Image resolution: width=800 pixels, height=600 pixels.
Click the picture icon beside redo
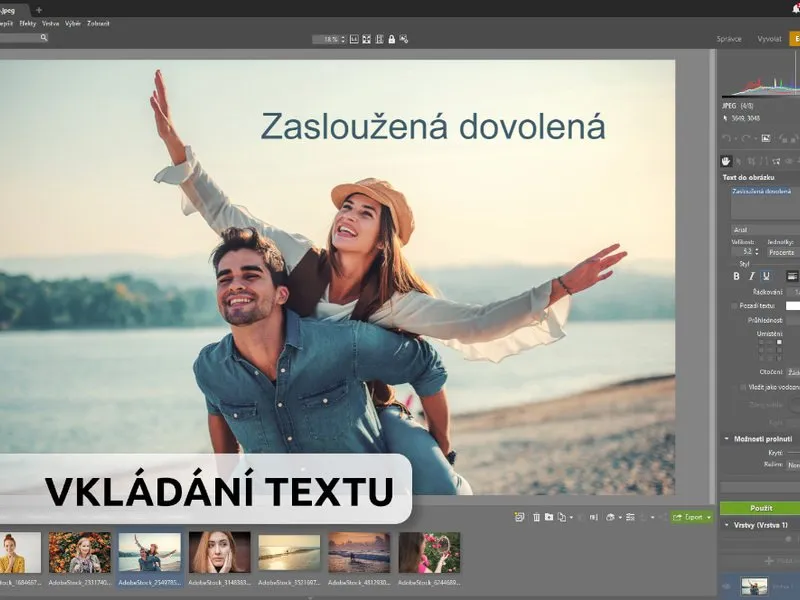coord(766,138)
